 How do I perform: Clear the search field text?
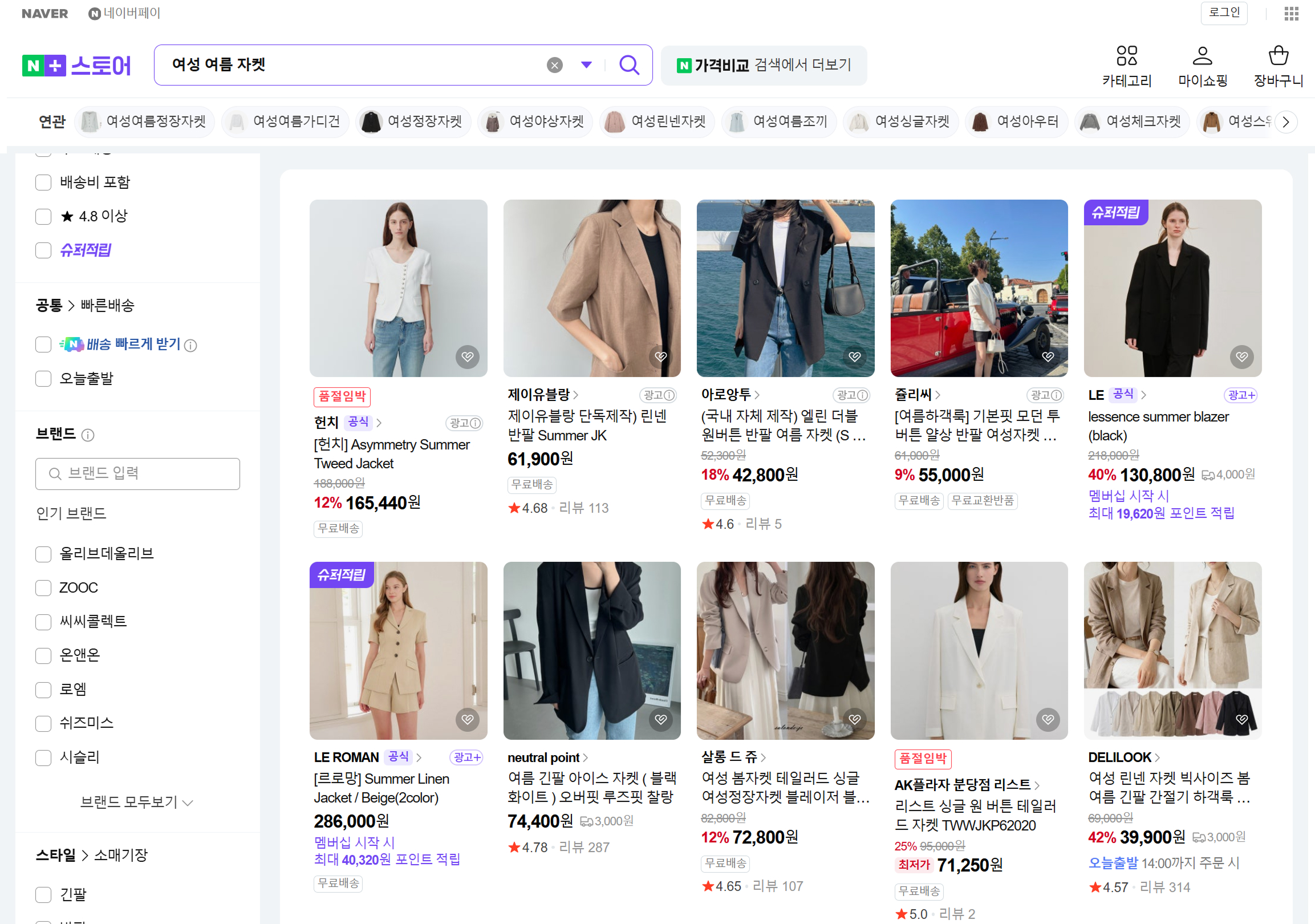554,65
